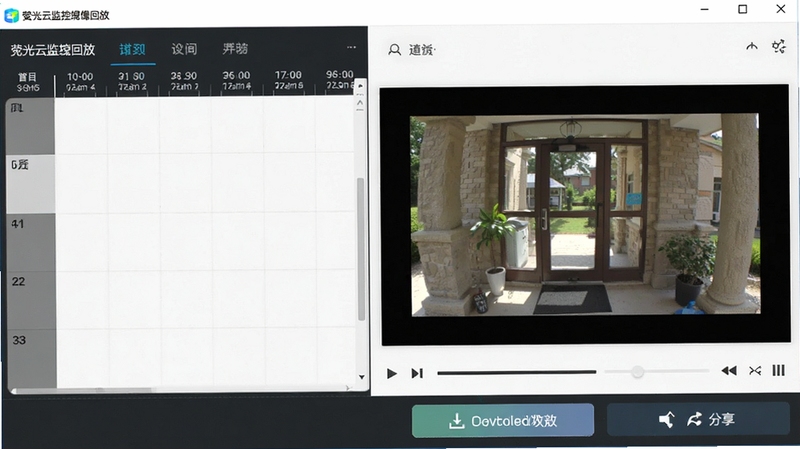This screenshot has height=449, width=800.
Task: Click the date header cell left of 10:00
Action: click(x=28, y=82)
